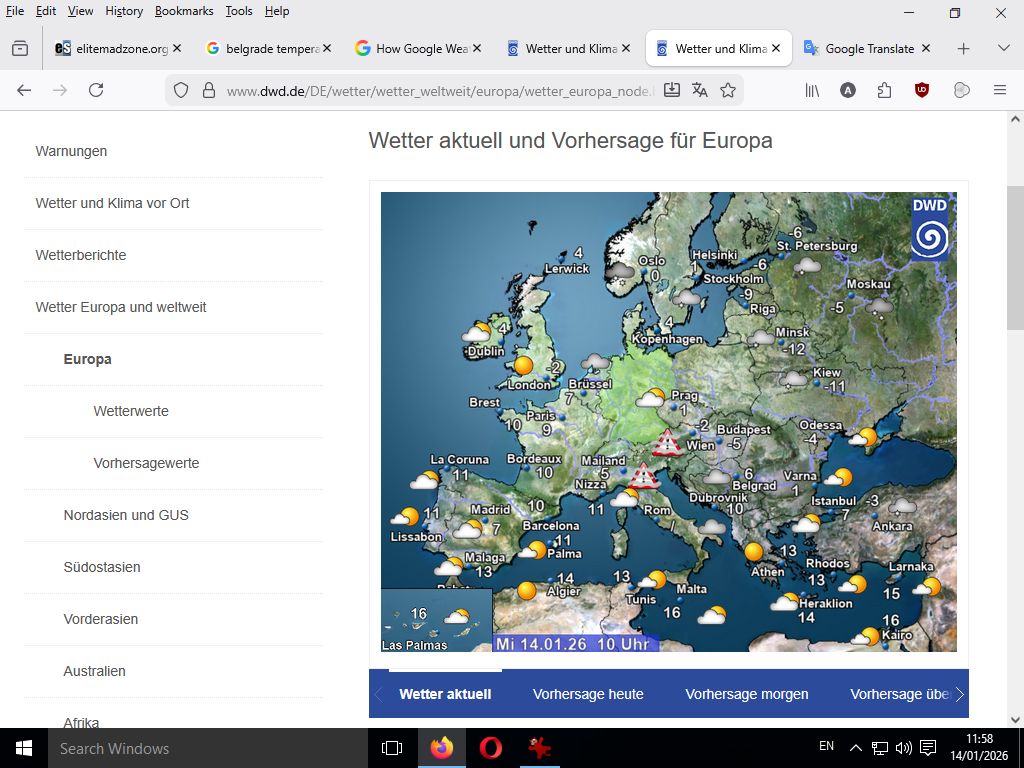Open the Firefox hamburger application menu

[x=999, y=90]
